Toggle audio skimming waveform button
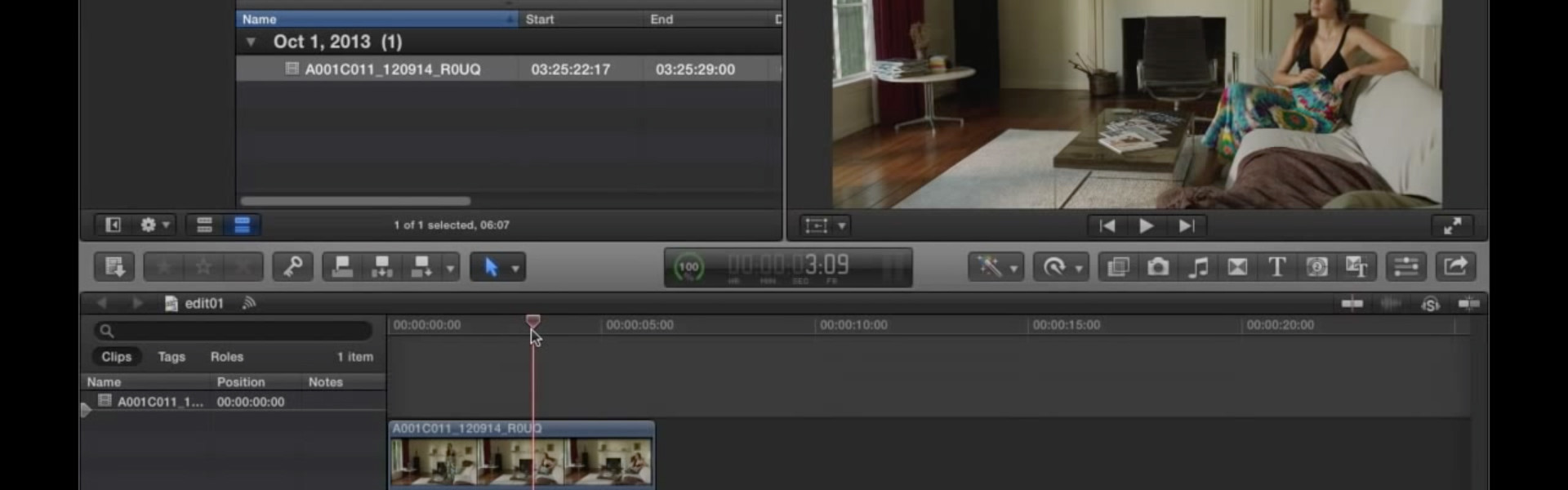 coord(1391,304)
